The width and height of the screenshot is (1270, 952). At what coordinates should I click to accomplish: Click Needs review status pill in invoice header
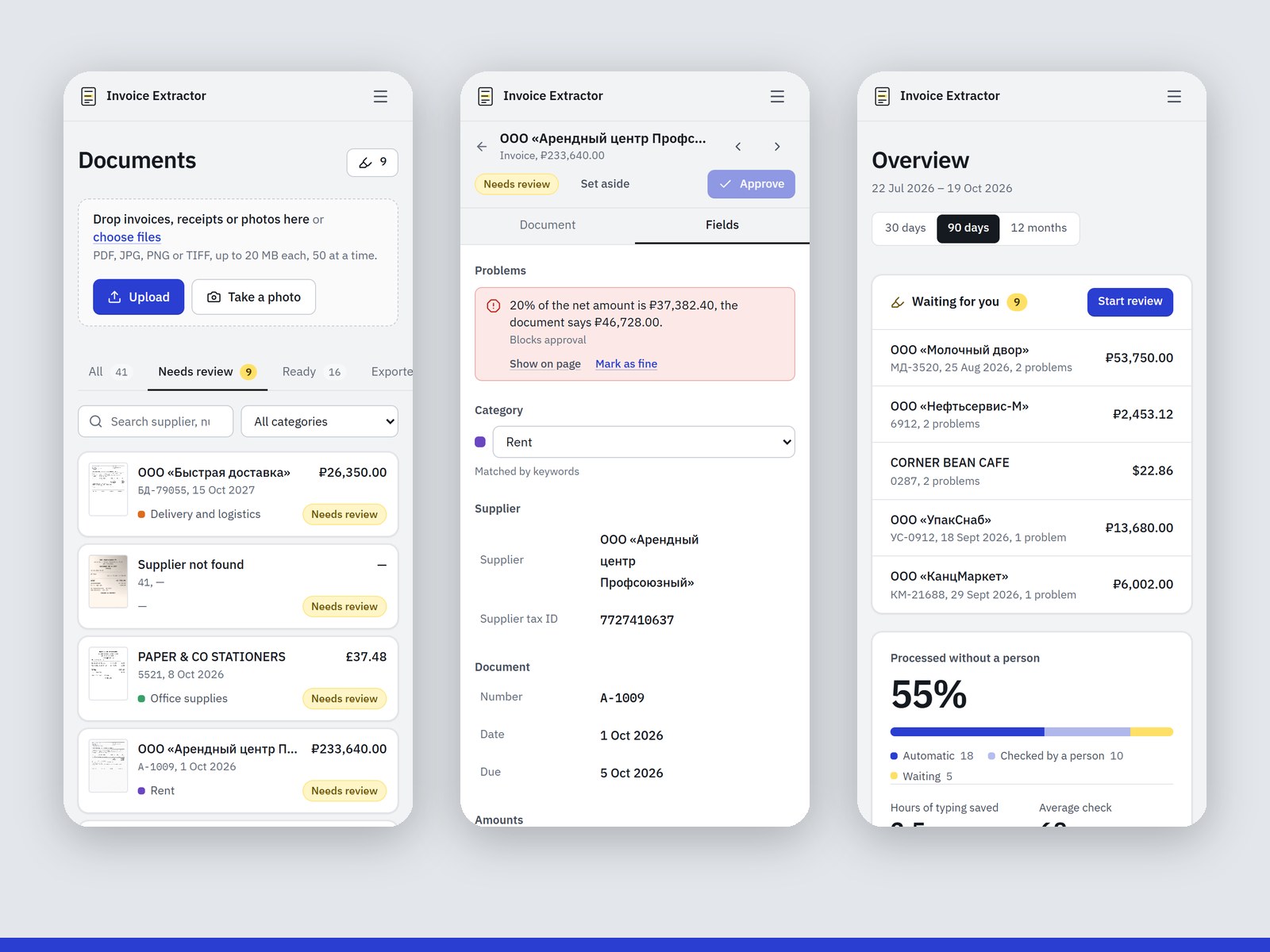pos(517,184)
